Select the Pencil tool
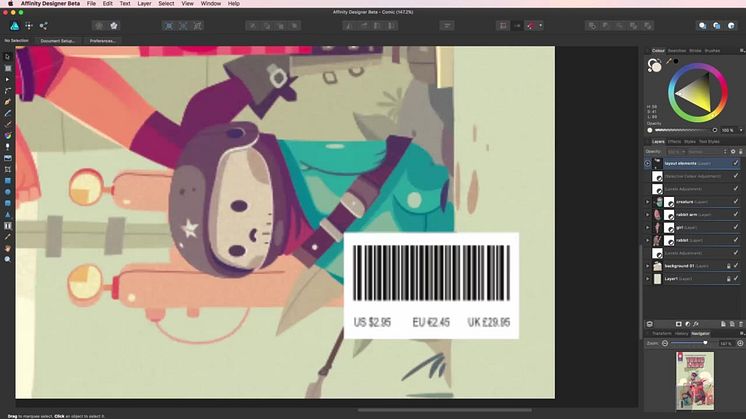746x419 pixels. (7, 113)
